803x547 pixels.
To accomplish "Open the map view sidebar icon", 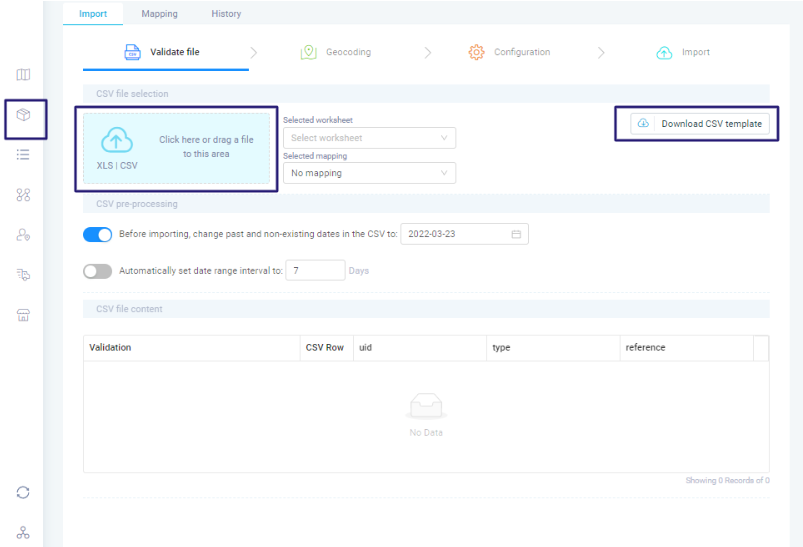I will click(23, 75).
